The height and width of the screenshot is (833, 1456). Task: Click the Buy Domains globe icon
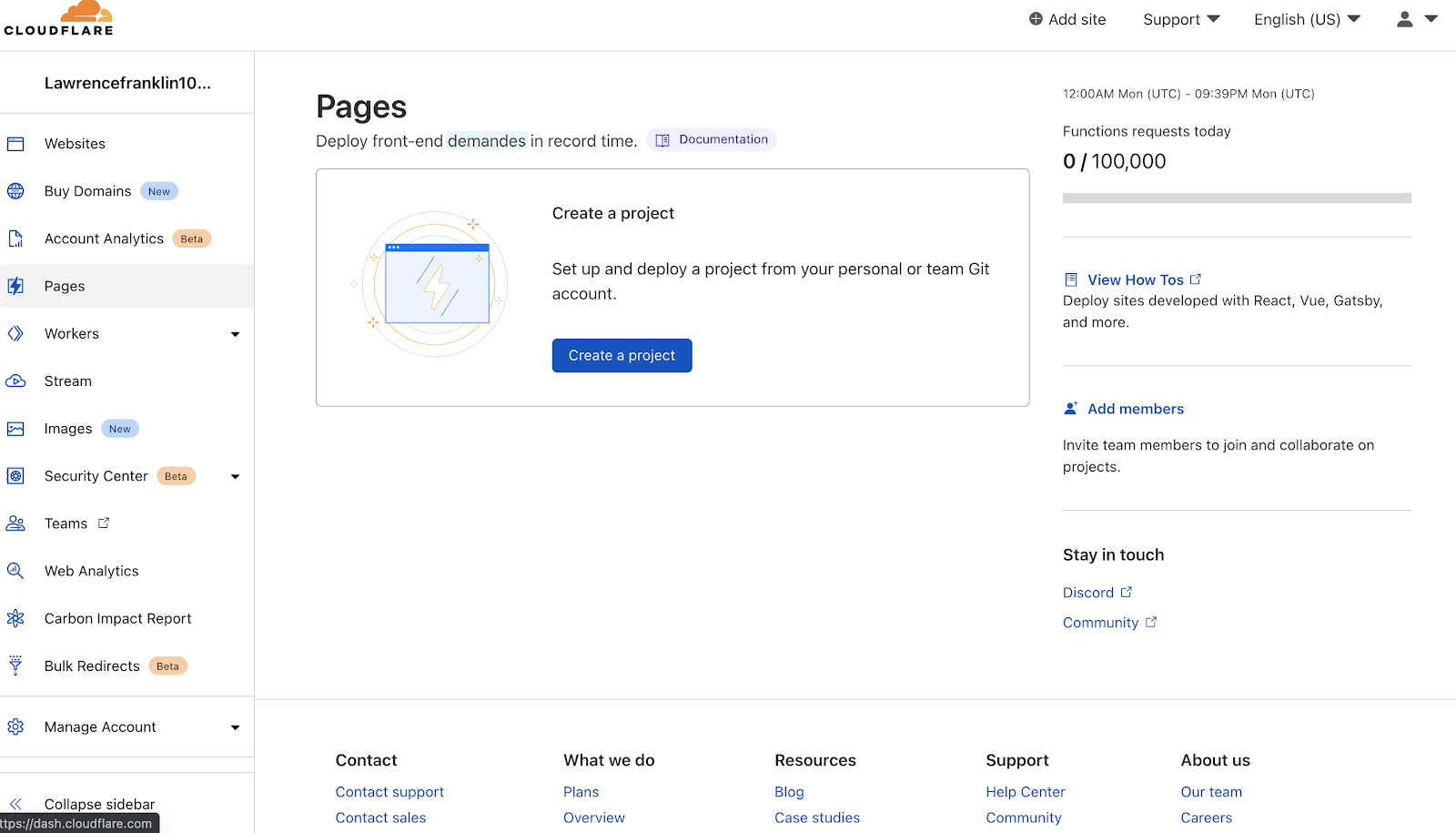point(15,191)
